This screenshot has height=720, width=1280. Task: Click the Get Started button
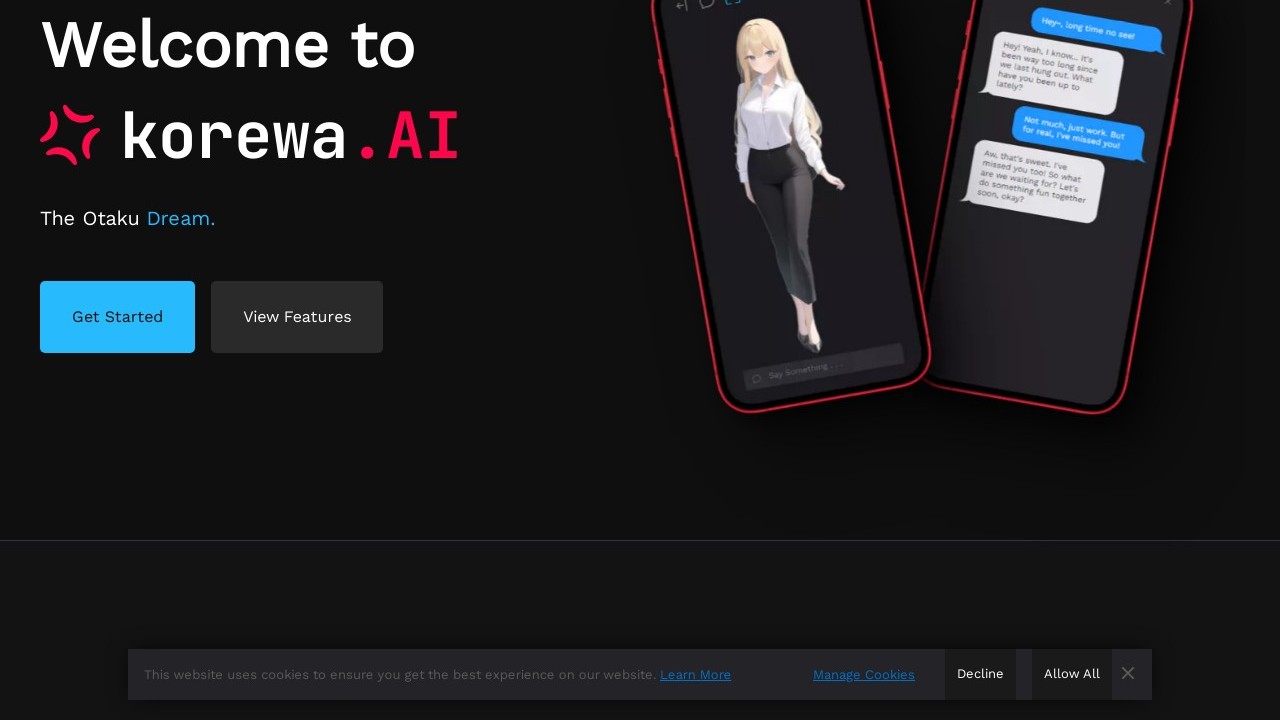[x=117, y=317]
